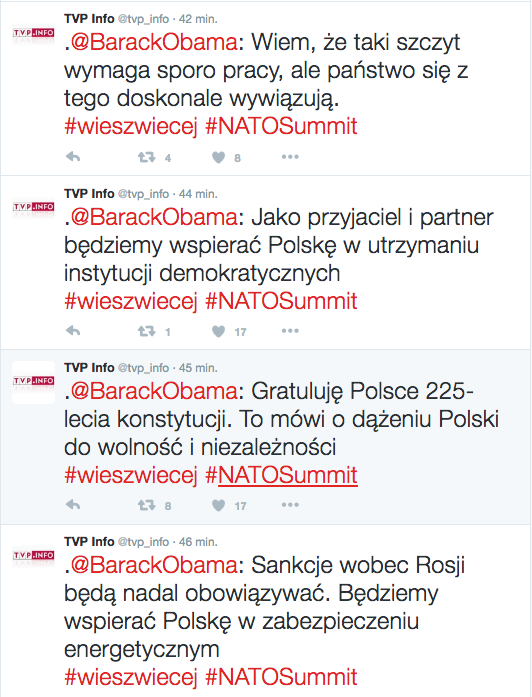Click @tvp_info handle on 44 min. tweet

(143, 194)
